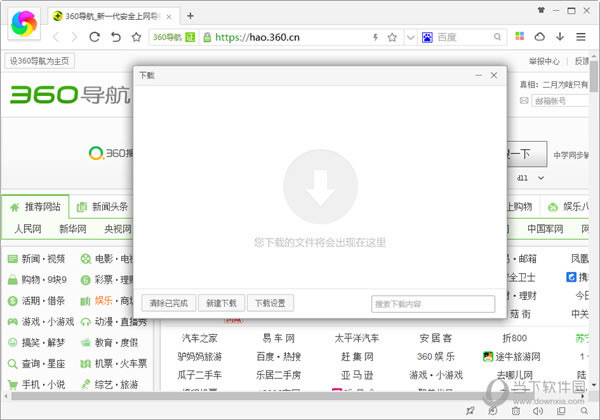Click 查询·星座 category

point(36,363)
